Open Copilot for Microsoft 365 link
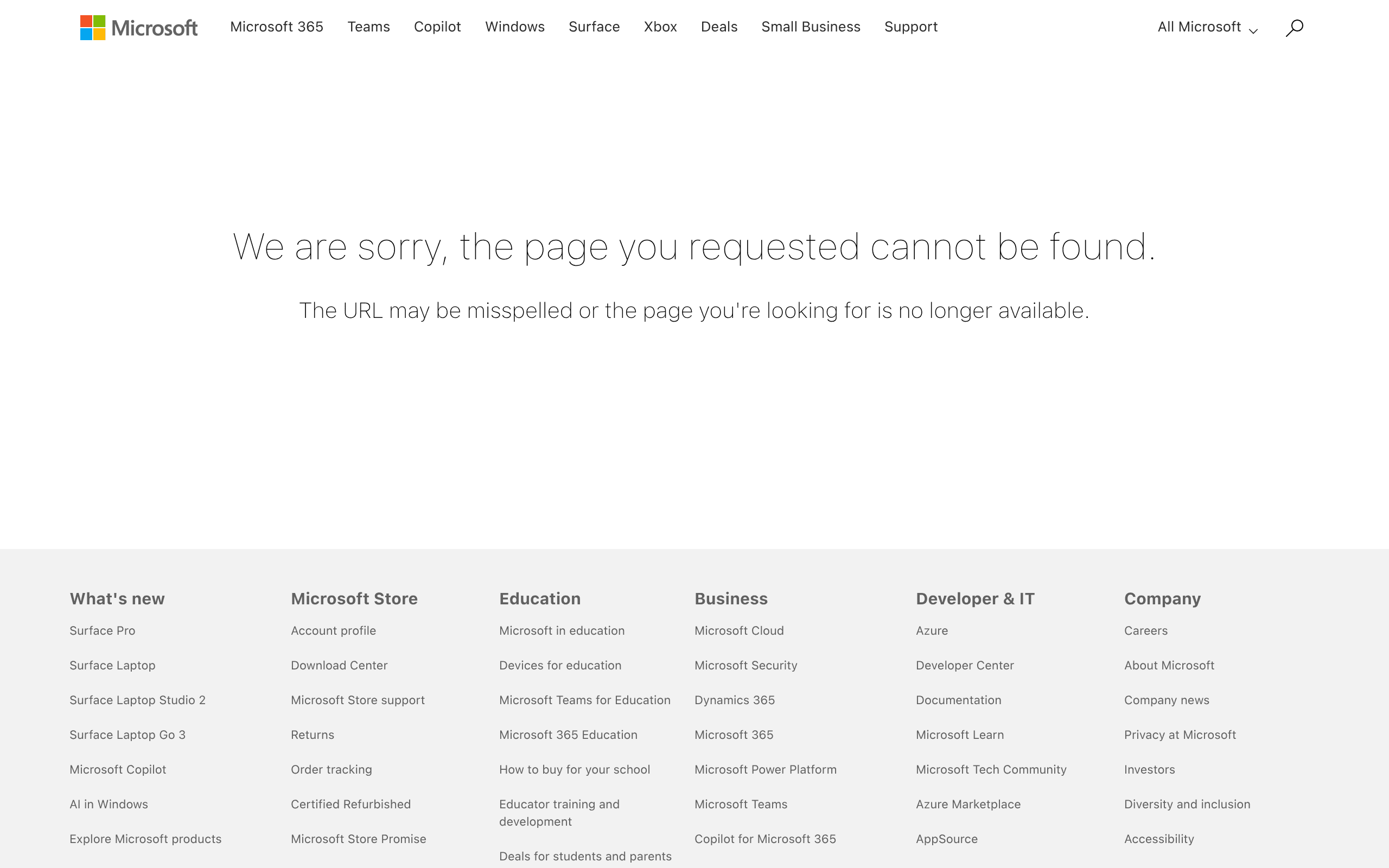This screenshot has width=1389, height=868. click(765, 839)
